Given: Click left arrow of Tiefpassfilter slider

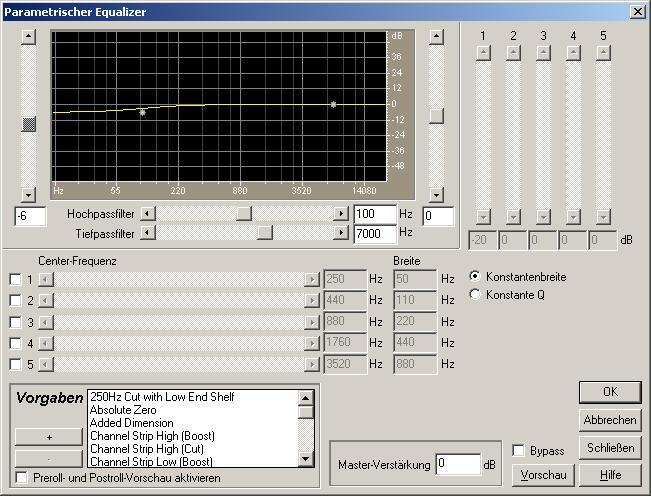Looking at the screenshot, I should pyautogui.click(x=148, y=233).
